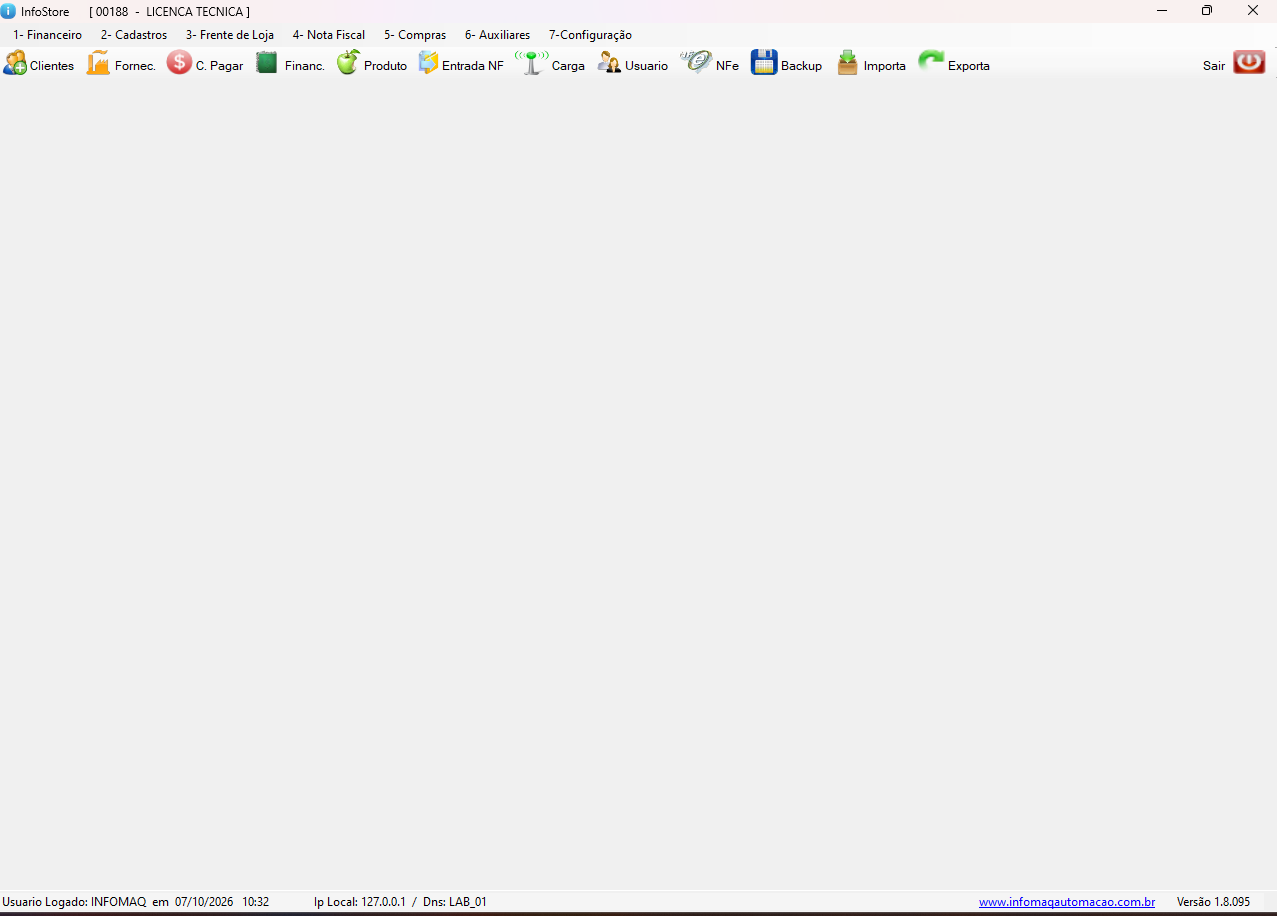Select the Exporta green arrow icon
Viewport: 1277px width, 916px height.
[x=931, y=63]
